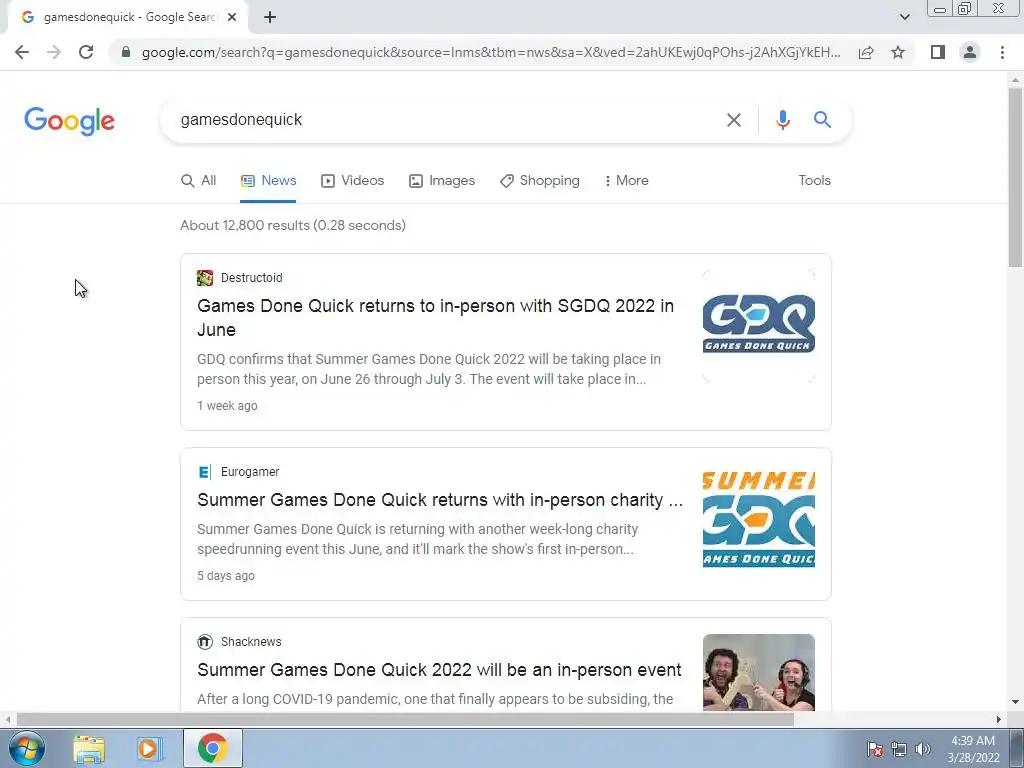This screenshot has height=768, width=1024.
Task: Open Destructoid SGDQ 2022 article headline
Action: click(x=436, y=317)
